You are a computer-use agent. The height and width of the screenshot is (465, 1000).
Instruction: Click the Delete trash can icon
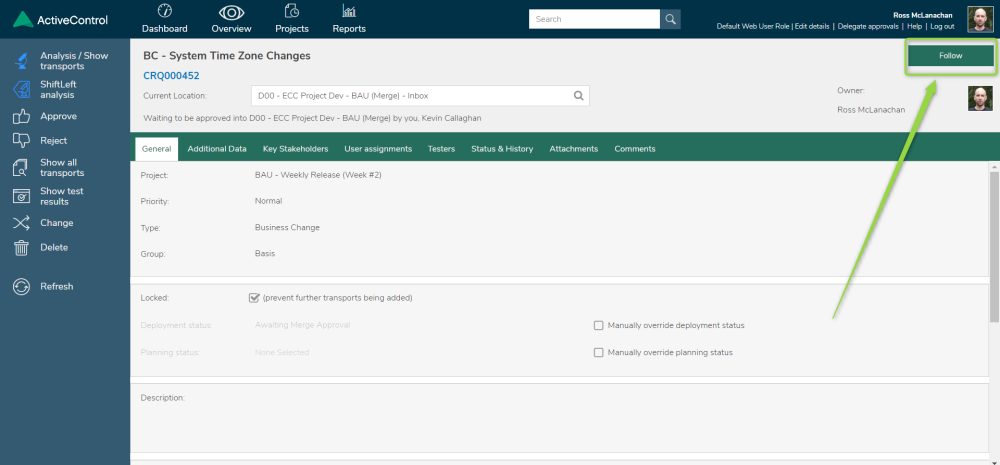pyautogui.click(x=22, y=247)
